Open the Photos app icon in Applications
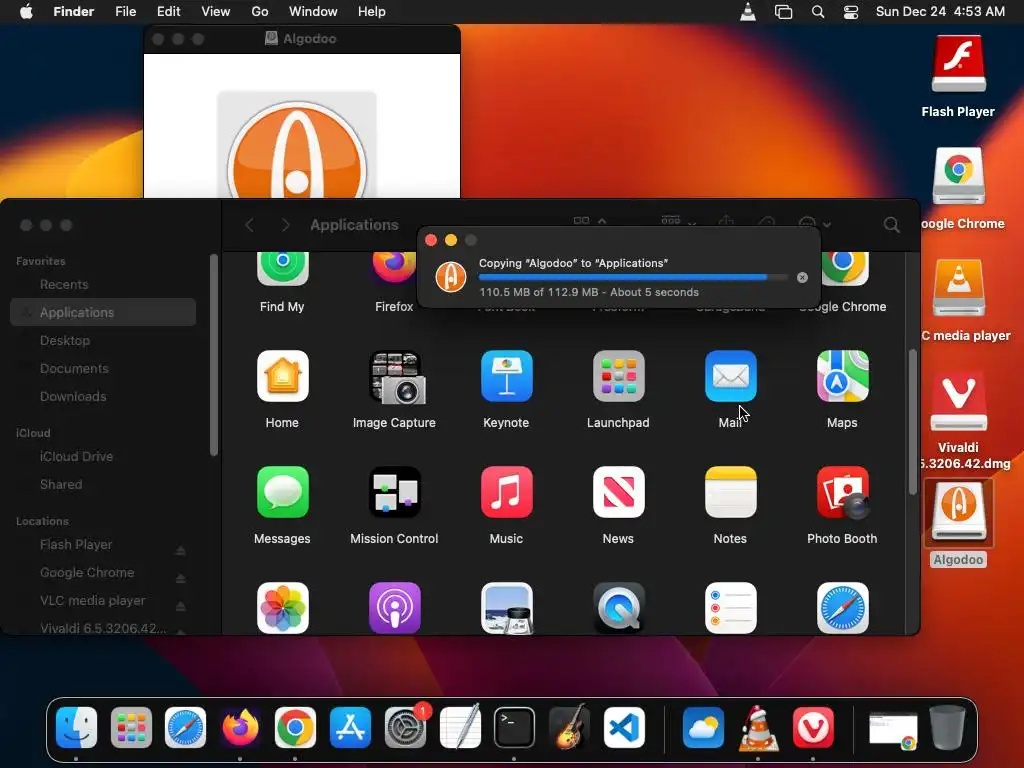This screenshot has height=768, width=1024. [x=282, y=608]
